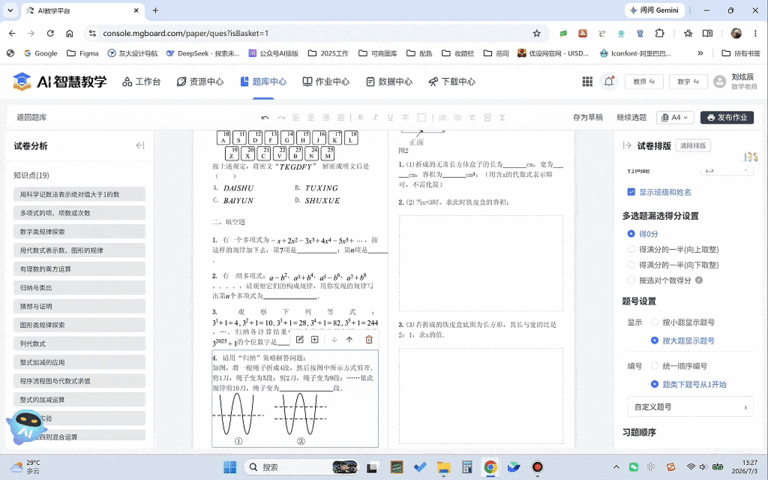
Task: Select 题类下题号从1开始 radio
Action: click(x=654, y=384)
